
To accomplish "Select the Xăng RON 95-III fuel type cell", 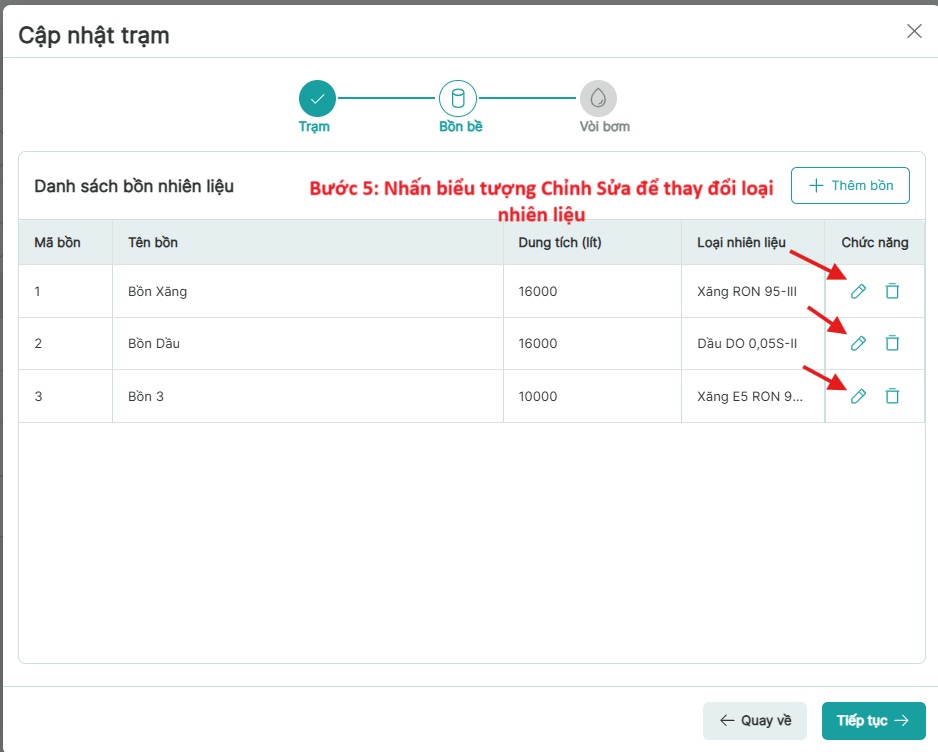I will [746, 291].
